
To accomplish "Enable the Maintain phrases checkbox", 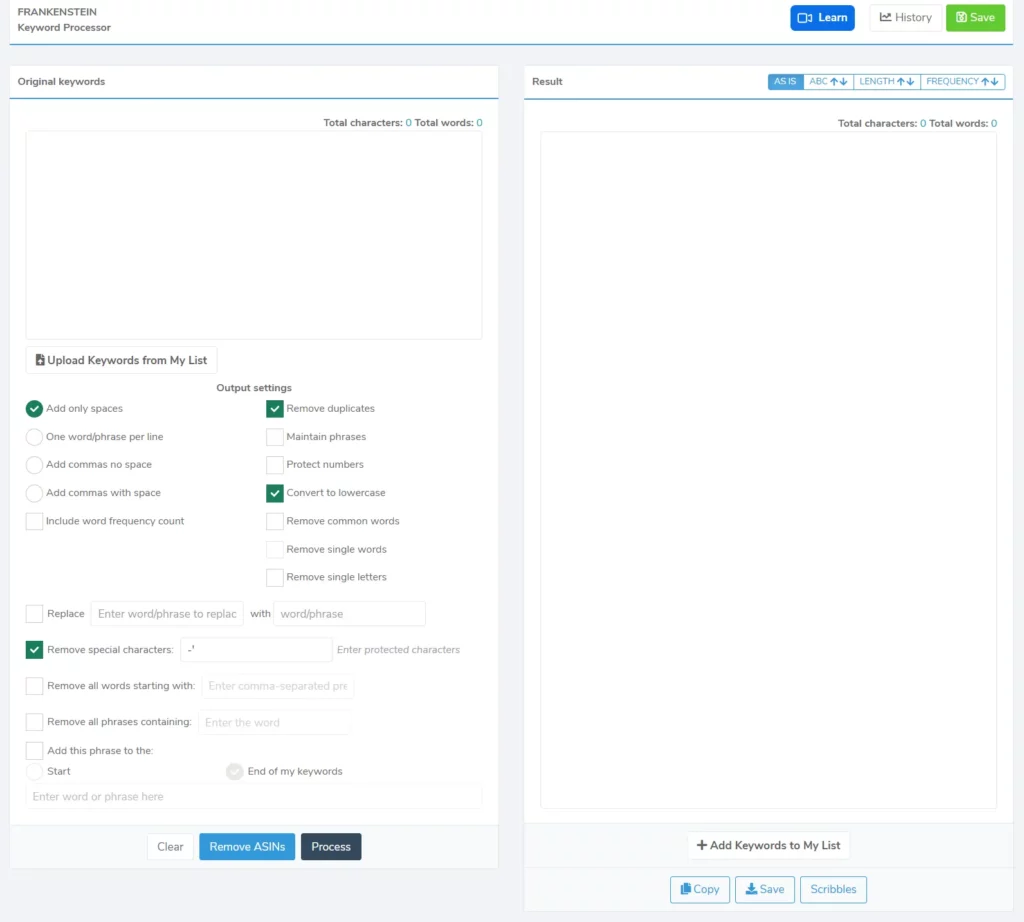I will pos(275,436).
